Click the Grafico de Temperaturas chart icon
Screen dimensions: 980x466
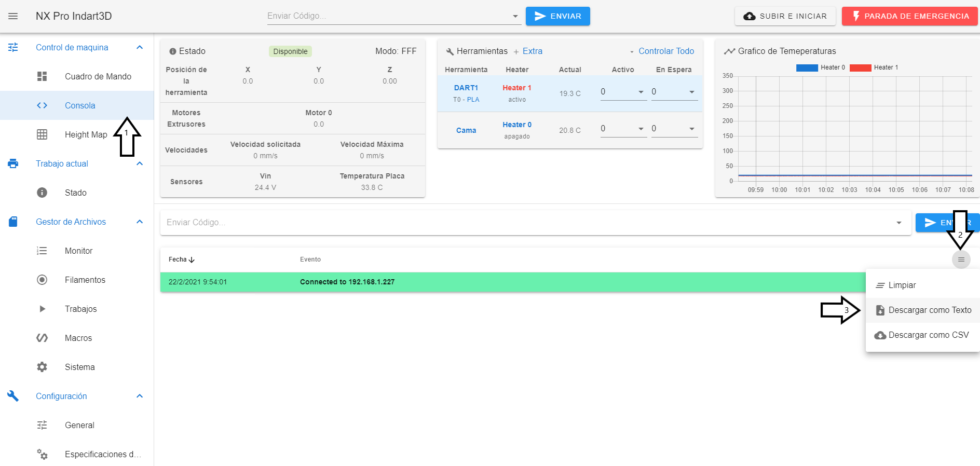click(x=729, y=51)
